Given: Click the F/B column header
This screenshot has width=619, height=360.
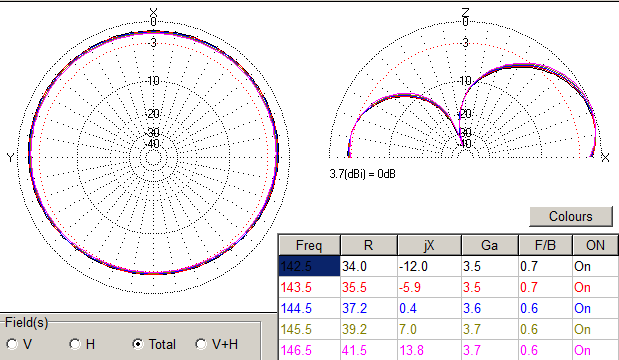Looking at the screenshot, I should (x=545, y=245).
